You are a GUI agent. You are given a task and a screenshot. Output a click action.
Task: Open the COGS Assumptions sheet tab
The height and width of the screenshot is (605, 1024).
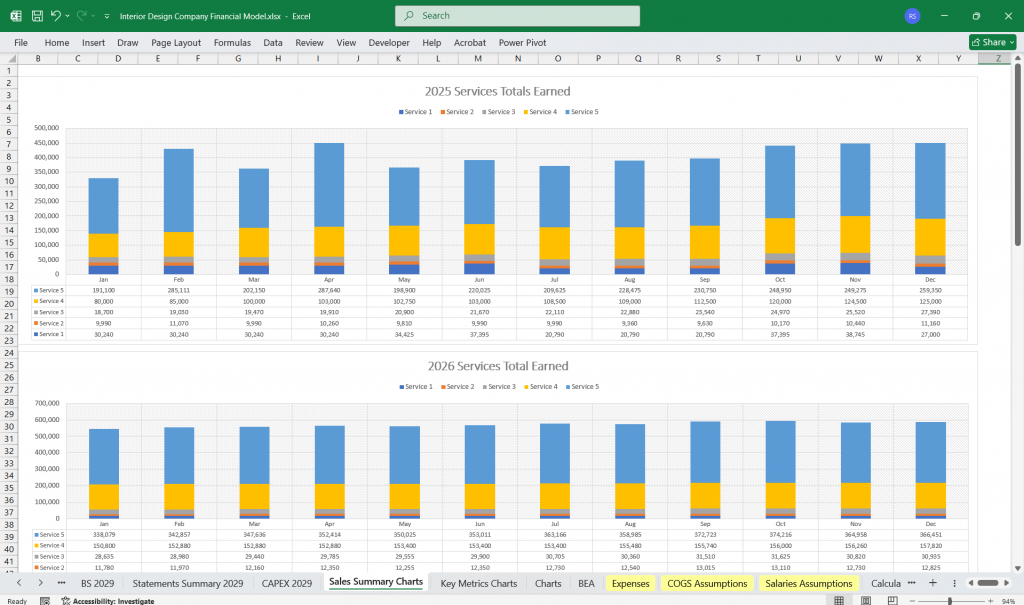click(707, 583)
